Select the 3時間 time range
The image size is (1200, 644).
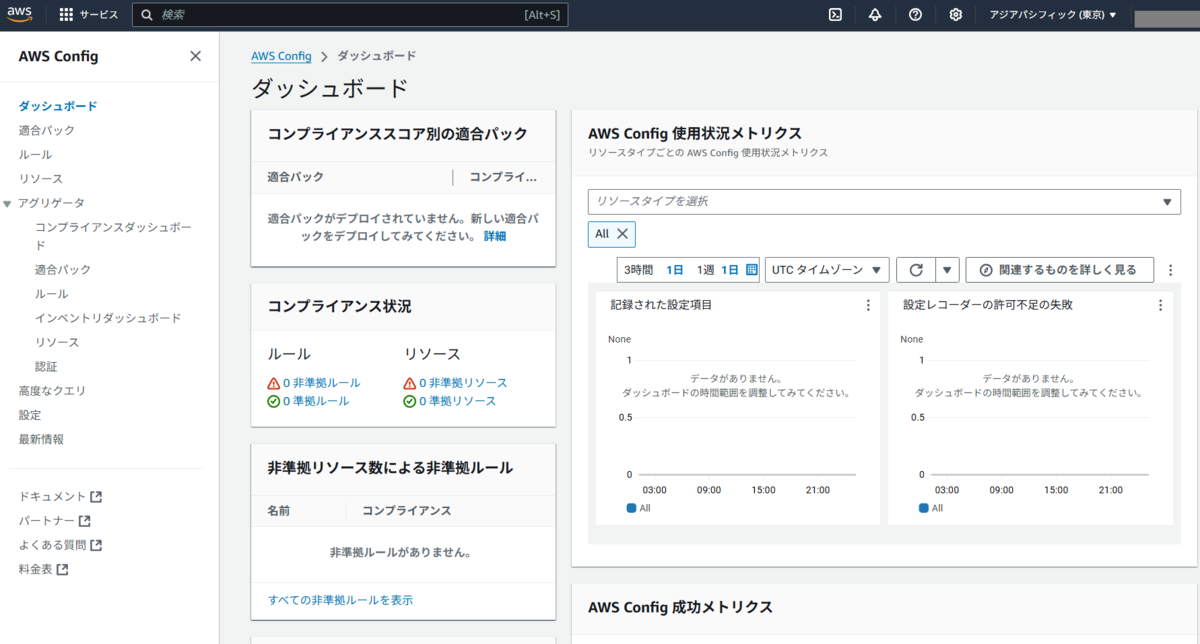(x=638, y=270)
